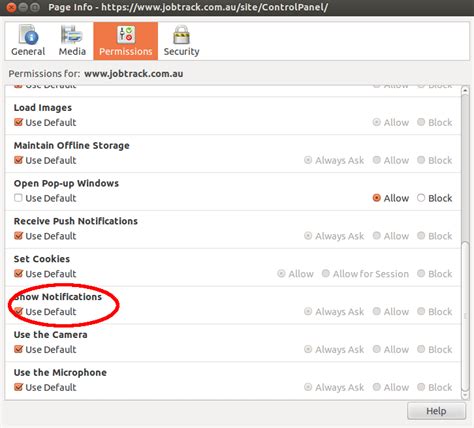Viewport: 474px width, 428px height.
Task: Open the General tab icon
Action: pyautogui.click(x=29, y=35)
